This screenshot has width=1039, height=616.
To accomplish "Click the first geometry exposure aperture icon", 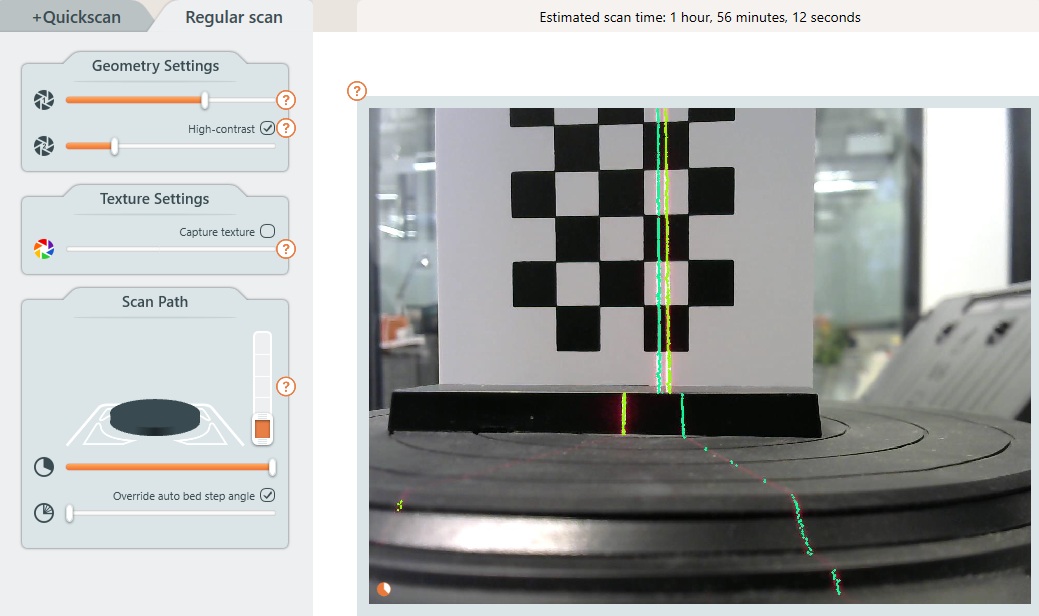I will pos(43,100).
